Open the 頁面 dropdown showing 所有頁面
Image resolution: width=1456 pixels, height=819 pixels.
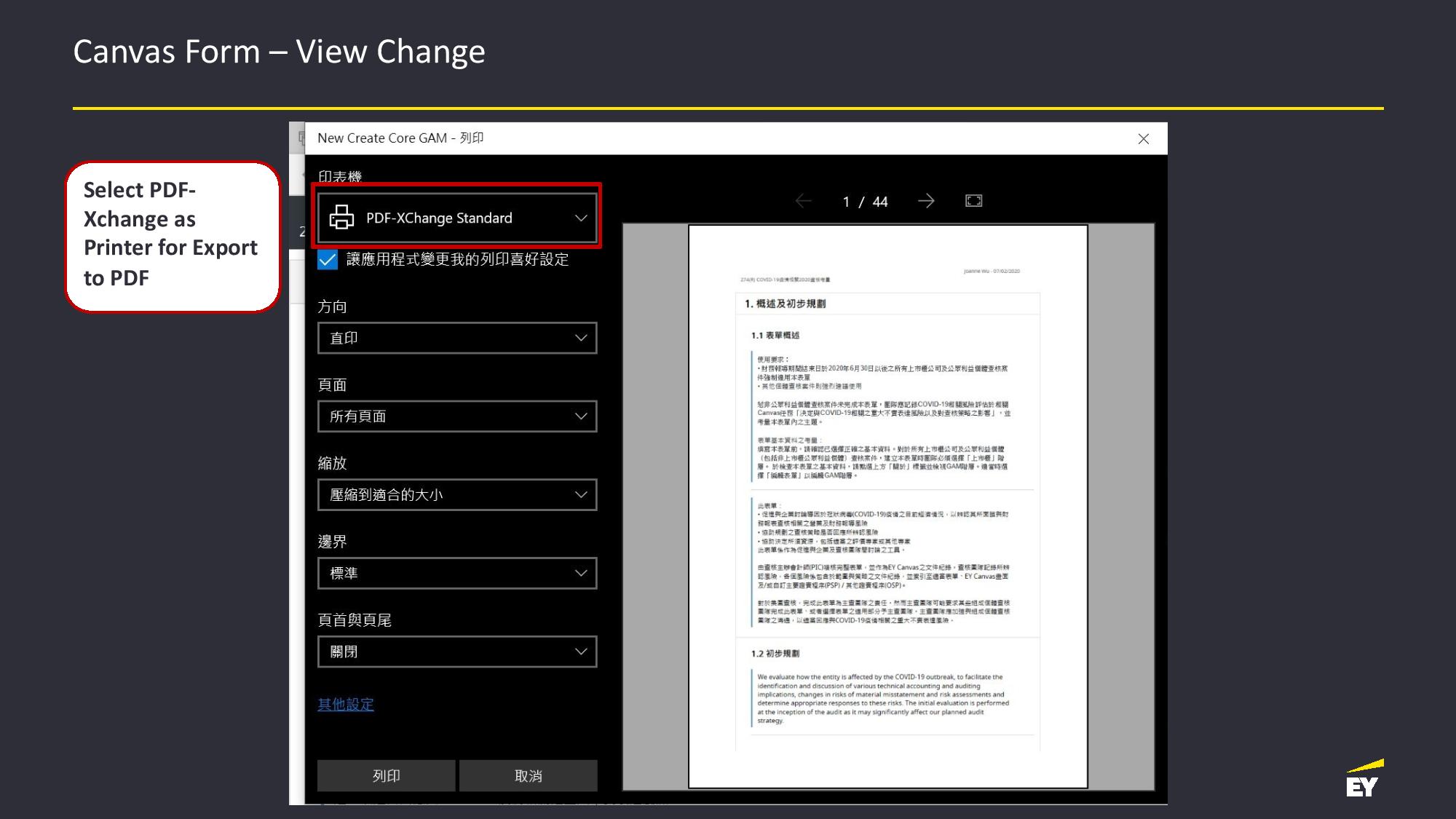(457, 416)
